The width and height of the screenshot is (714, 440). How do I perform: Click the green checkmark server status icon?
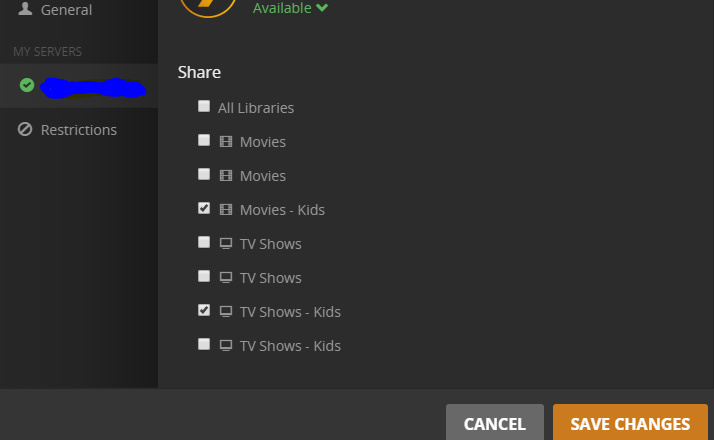(x=27, y=85)
